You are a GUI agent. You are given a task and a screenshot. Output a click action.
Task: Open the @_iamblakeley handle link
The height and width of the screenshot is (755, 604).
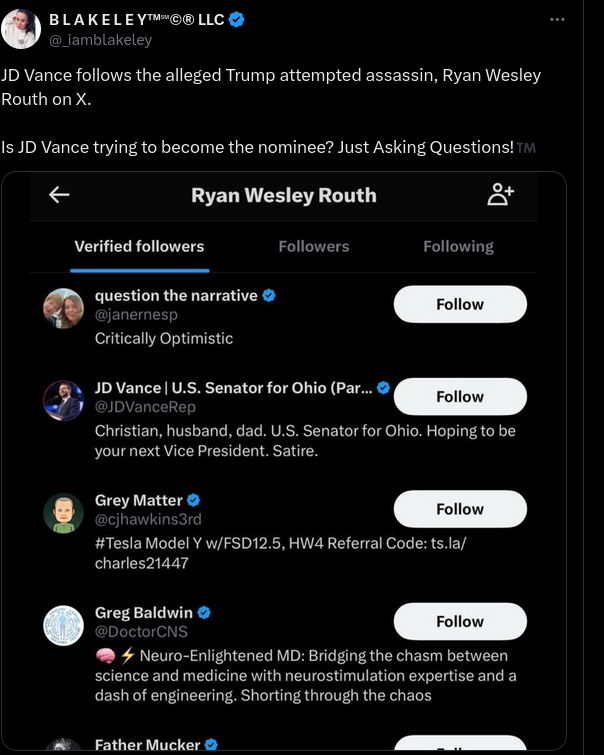(x=100, y=40)
